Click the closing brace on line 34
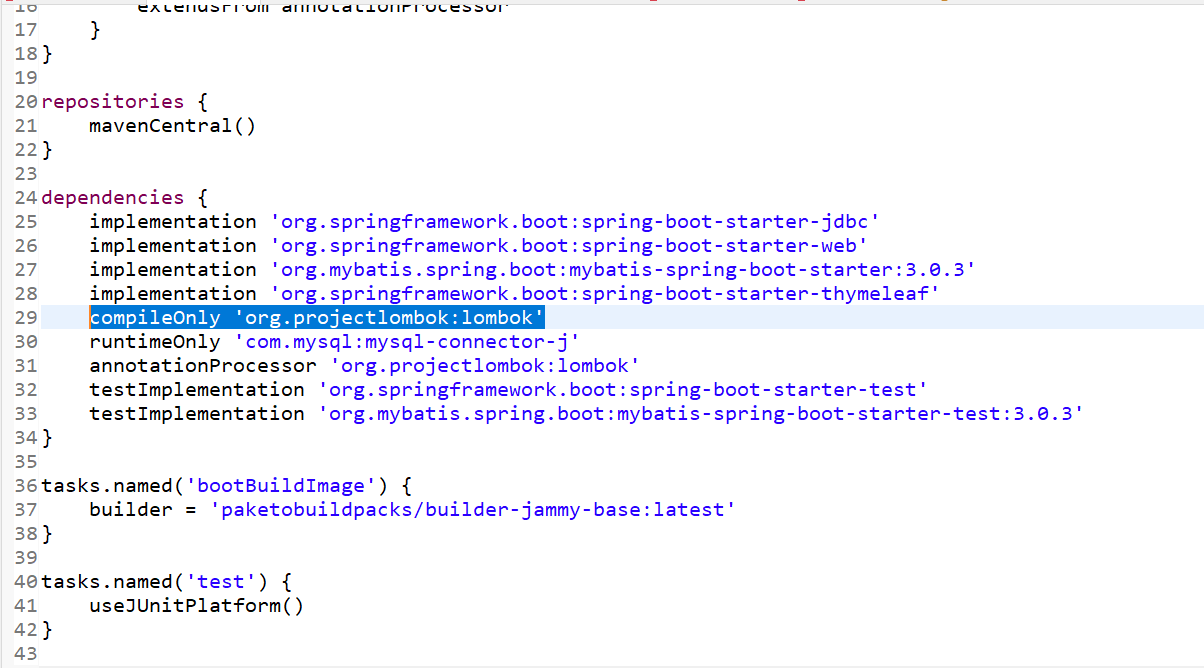This screenshot has width=1204, height=668. coord(47,438)
